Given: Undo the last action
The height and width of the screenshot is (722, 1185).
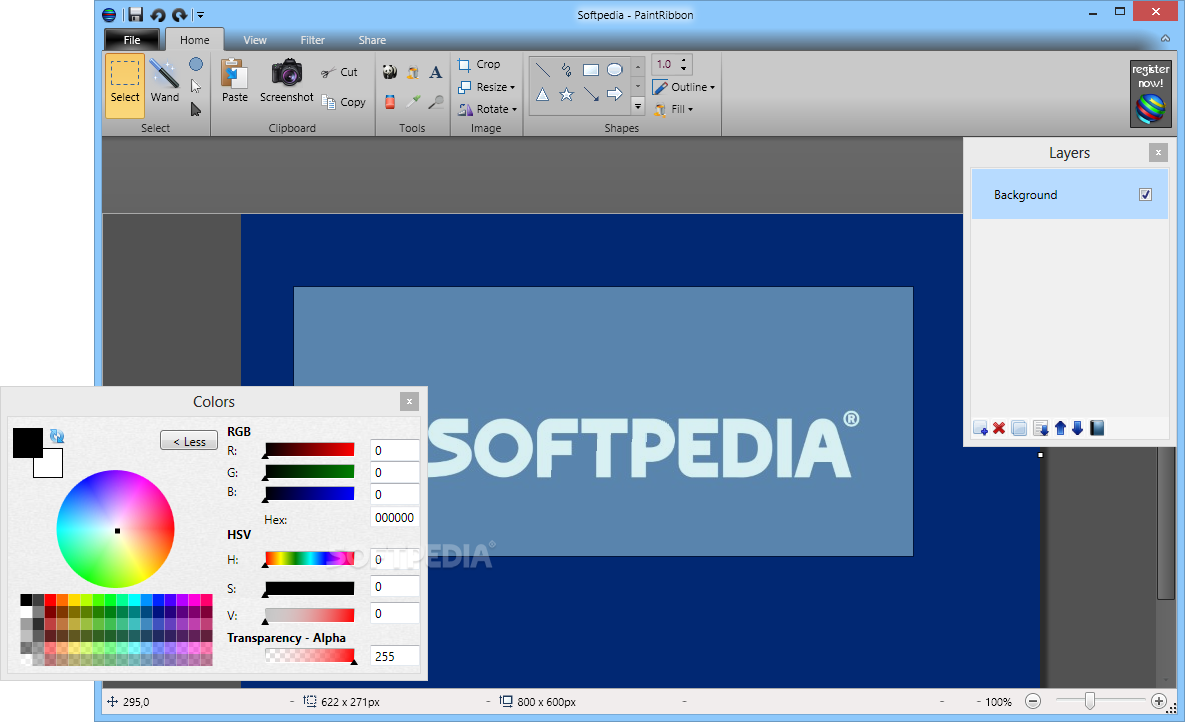Looking at the screenshot, I should click(158, 14).
